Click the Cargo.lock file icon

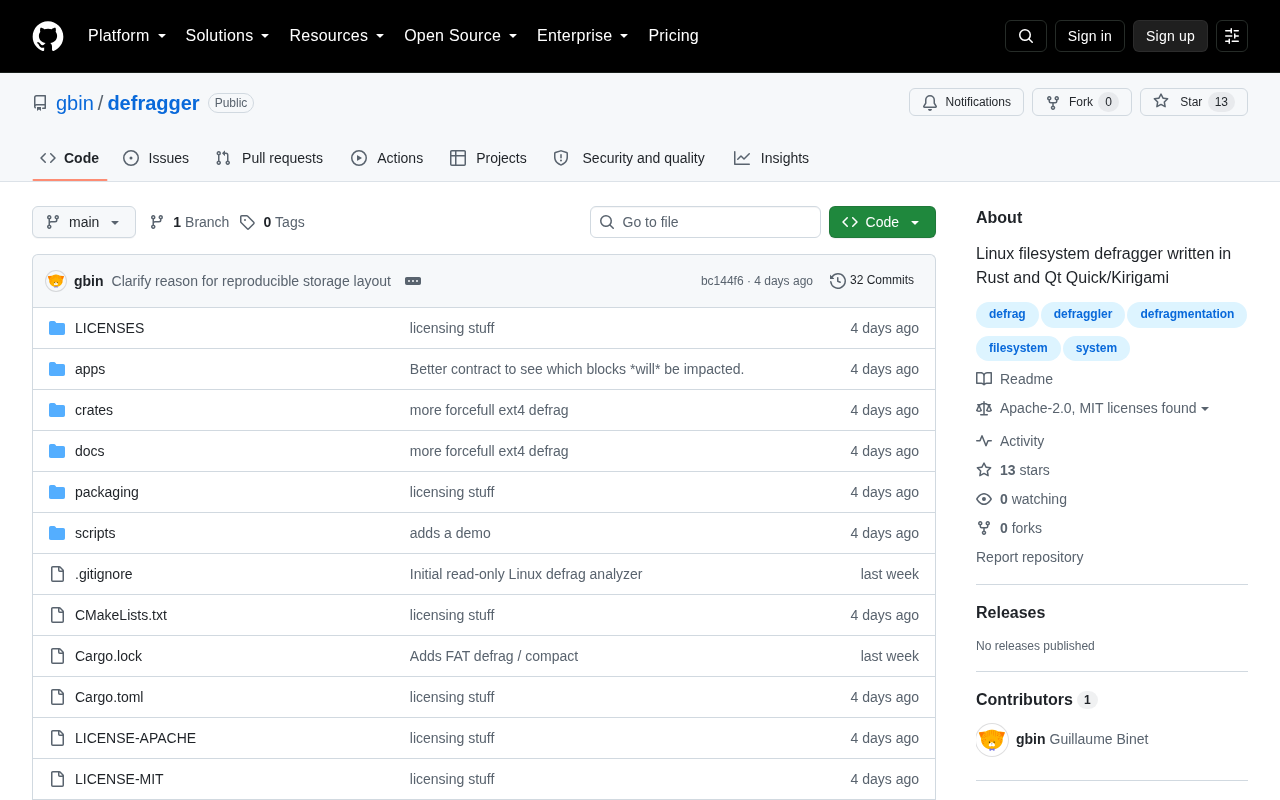pyautogui.click(x=57, y=656)
